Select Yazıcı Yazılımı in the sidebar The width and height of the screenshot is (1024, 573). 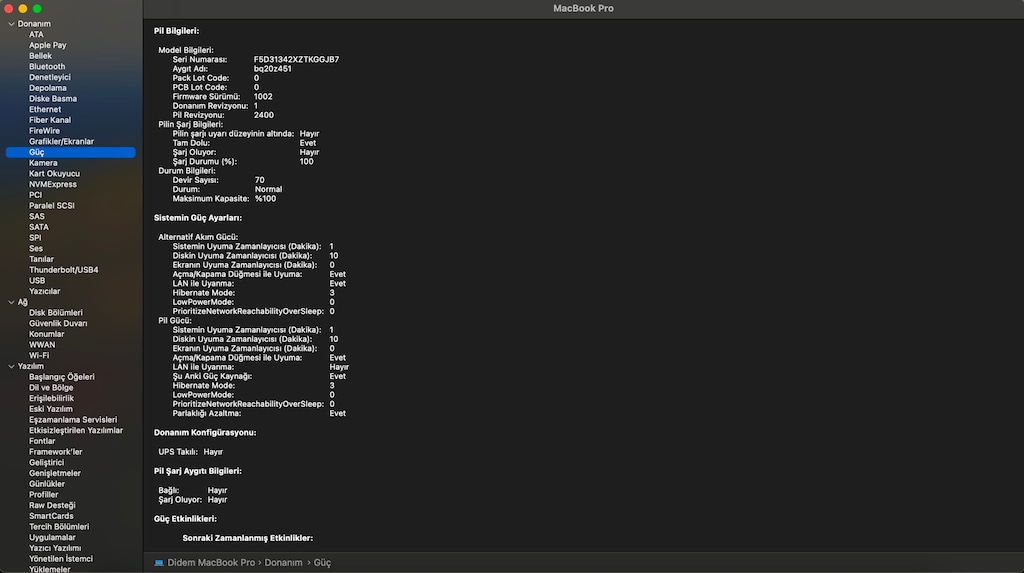click(x=55, y=548)
